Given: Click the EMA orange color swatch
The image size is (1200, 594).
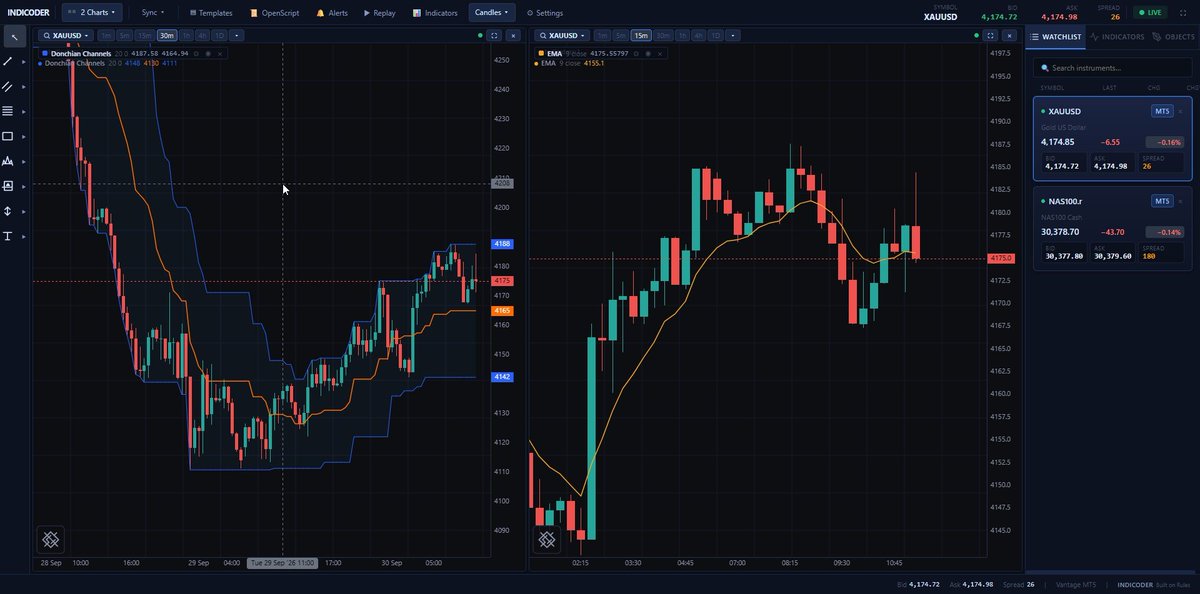Looking at the screenshot, I should (541, 53).
